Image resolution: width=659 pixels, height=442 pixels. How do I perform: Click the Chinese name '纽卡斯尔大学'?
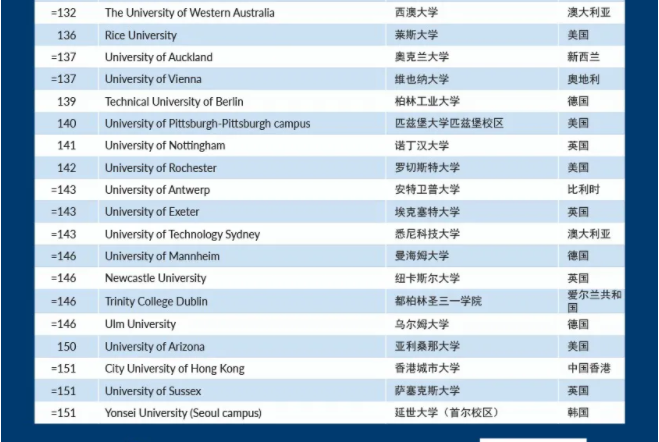coord(427,278)
